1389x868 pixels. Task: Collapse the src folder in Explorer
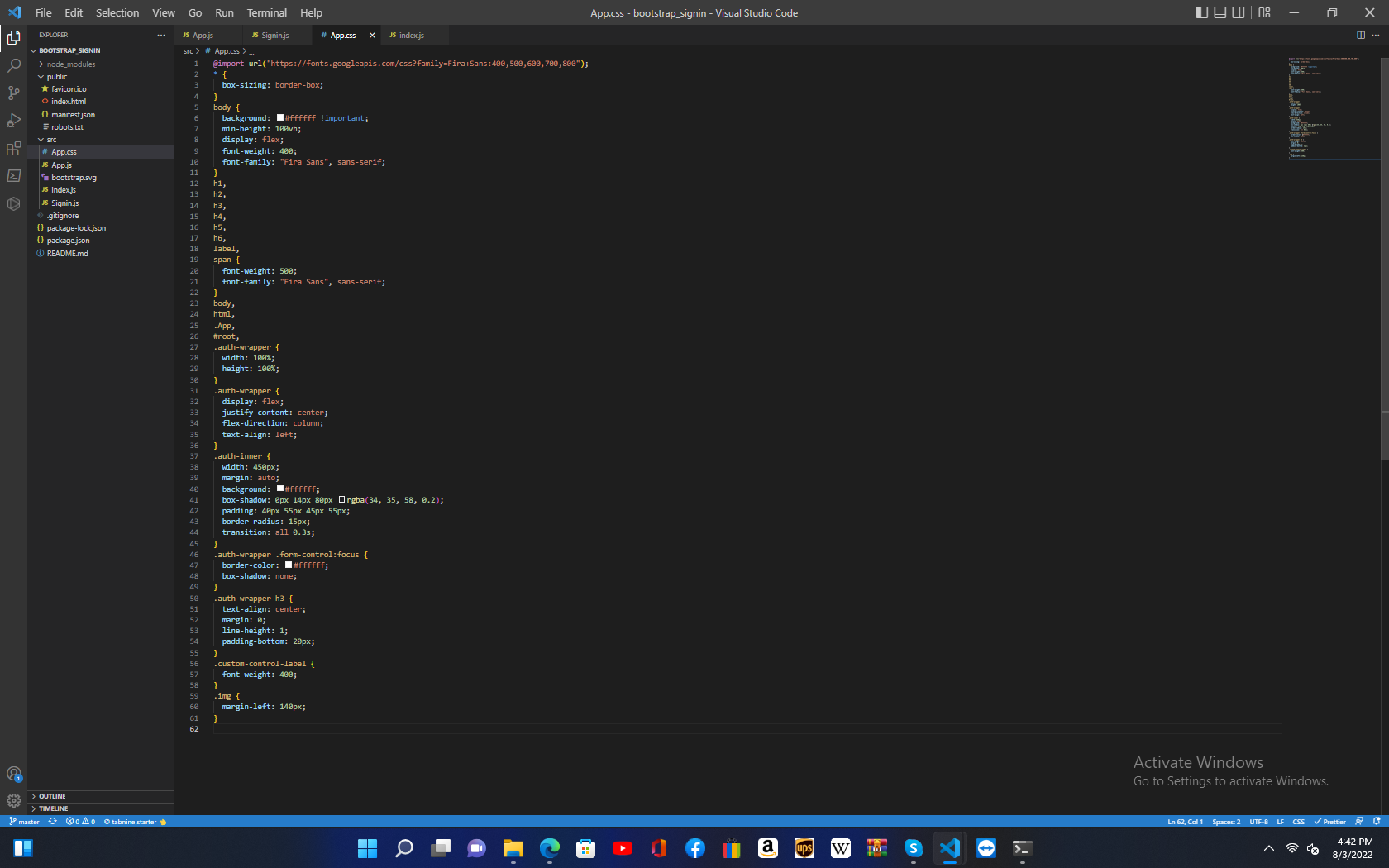pyautogui.click(x=51, y=139)
